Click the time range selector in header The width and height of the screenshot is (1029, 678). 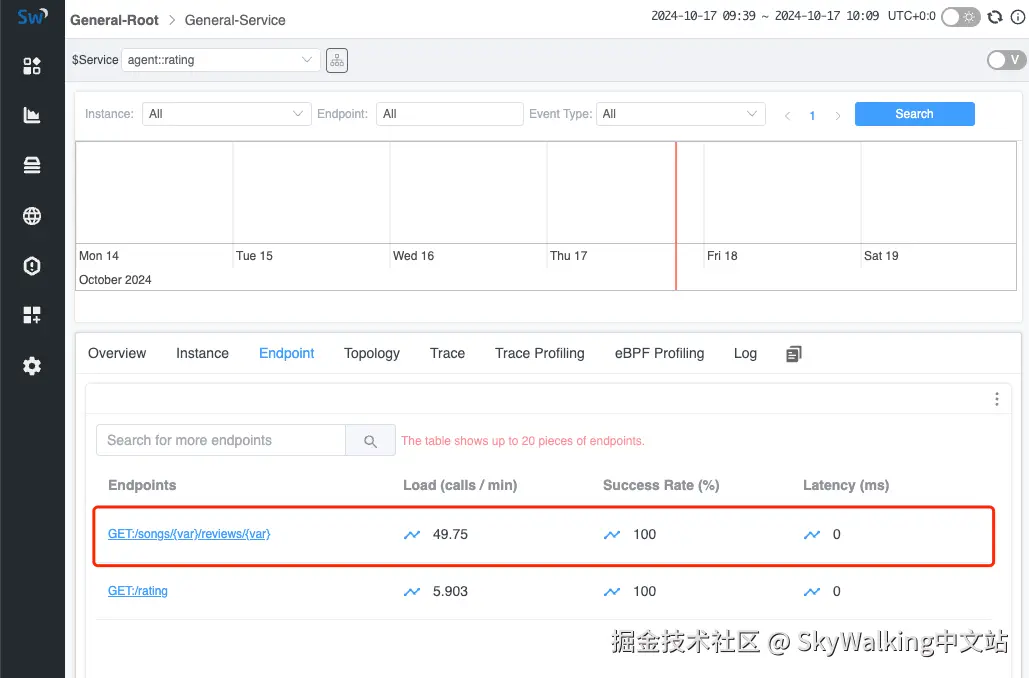[x=765, y=16]
